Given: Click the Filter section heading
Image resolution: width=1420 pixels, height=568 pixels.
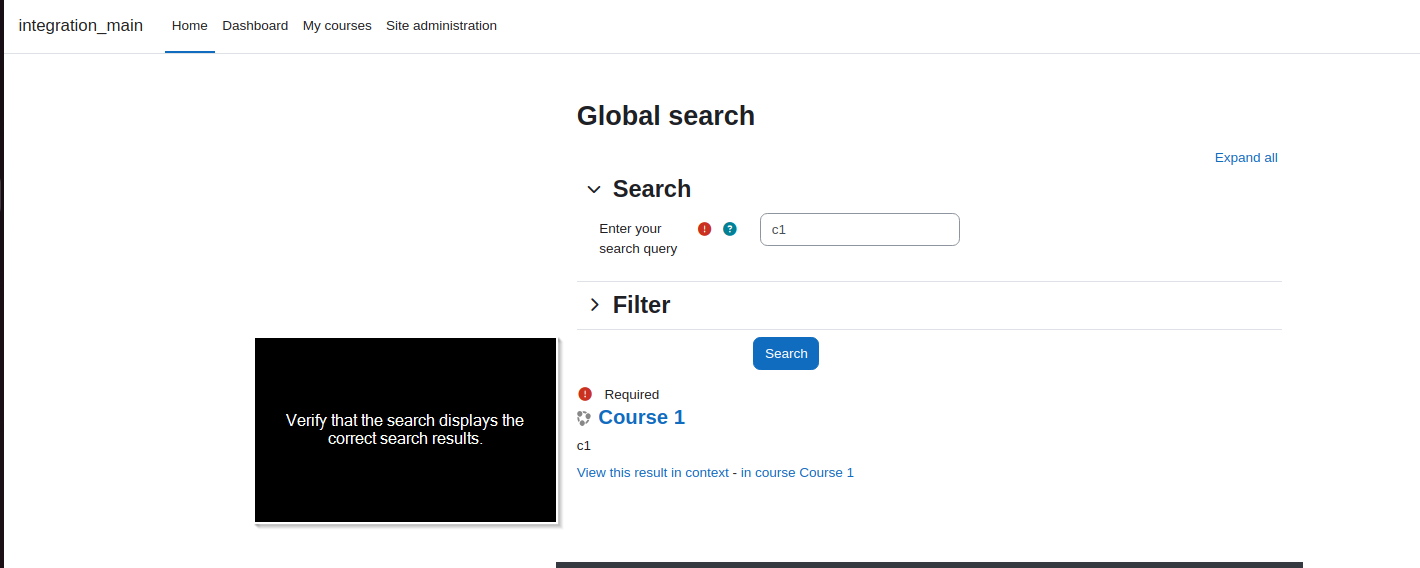Looking at the screenshot, I should pos(641,305).
